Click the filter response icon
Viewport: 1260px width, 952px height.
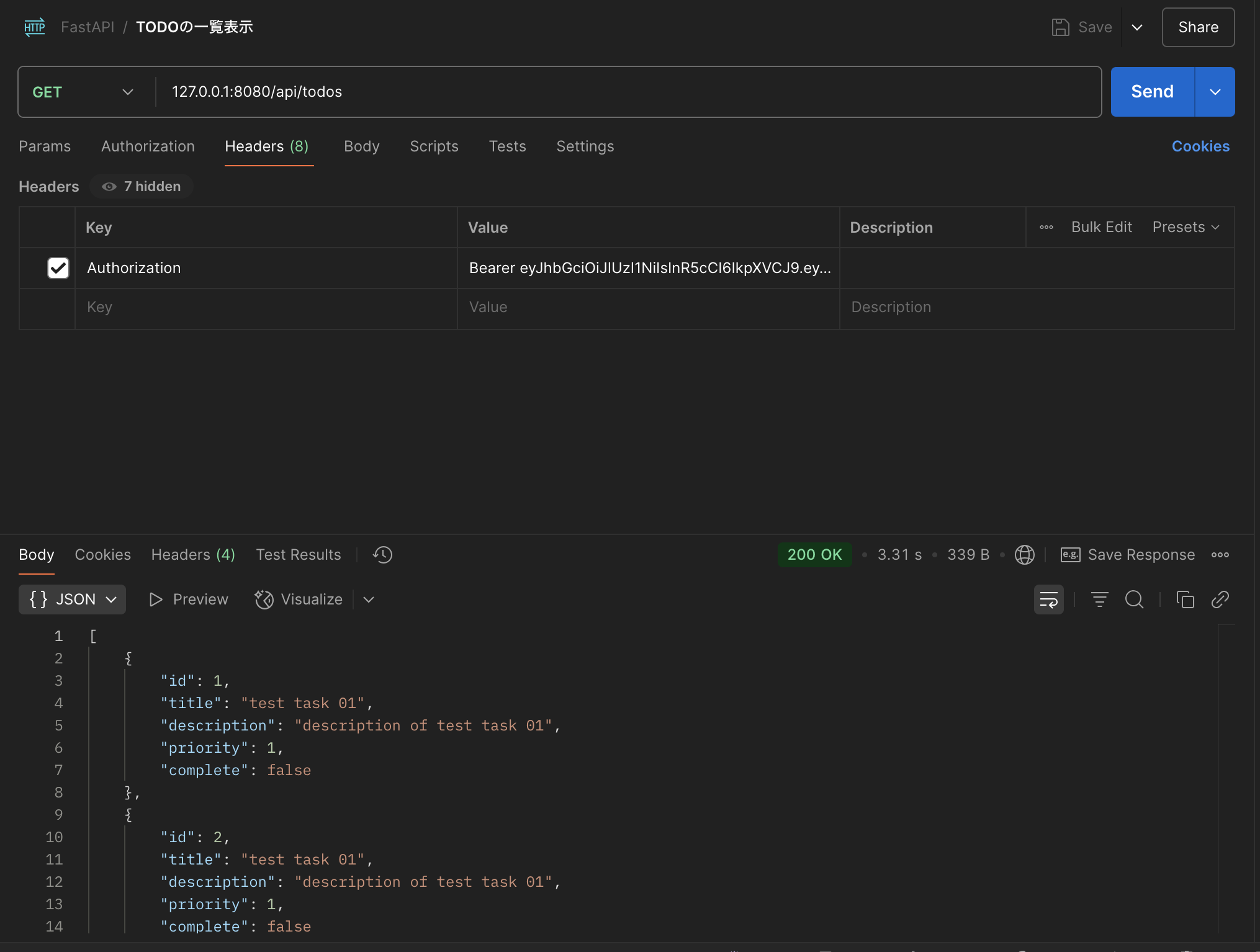1099,599
